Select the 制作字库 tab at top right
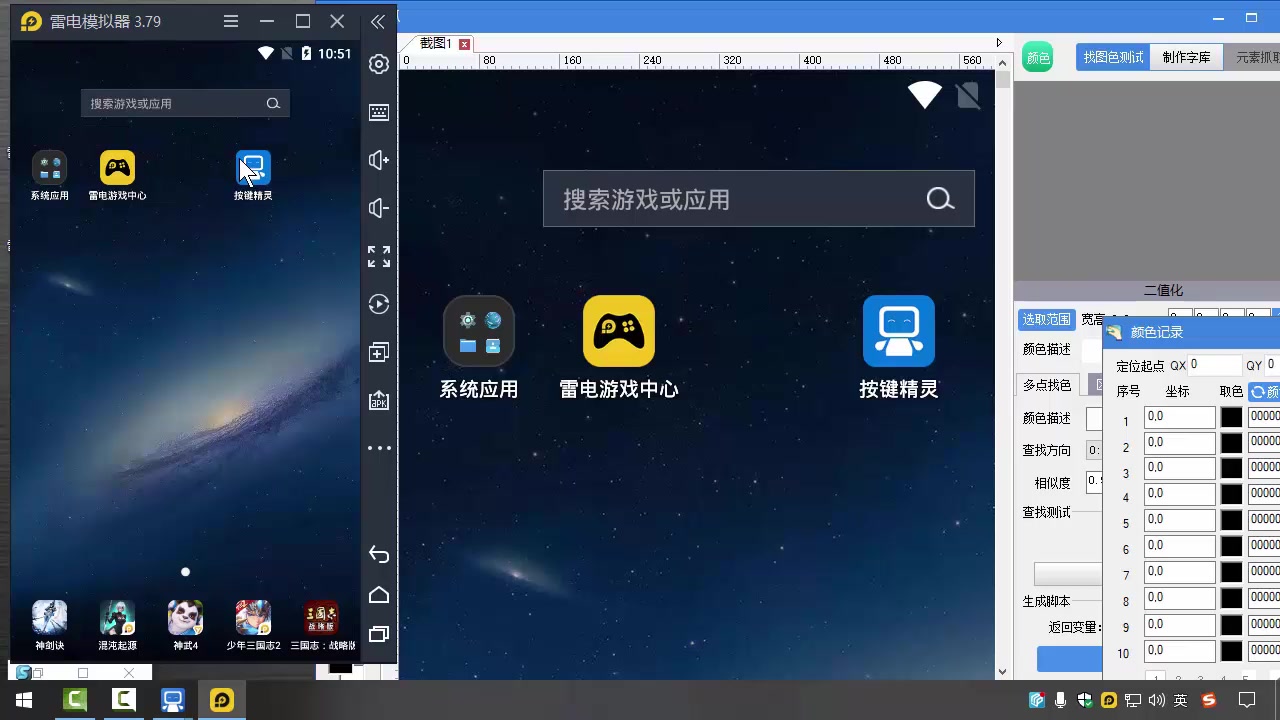The height and width of the screenshot is (720, 1280). [1186, 57]
